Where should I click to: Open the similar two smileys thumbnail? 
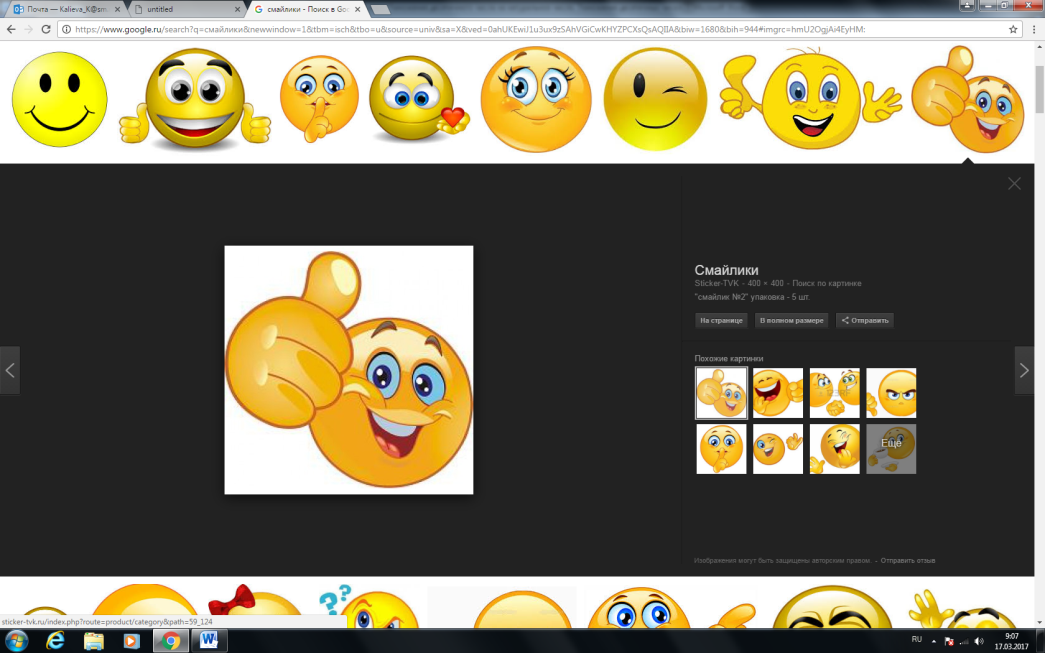pyautogui.click(x=834, y=393)
